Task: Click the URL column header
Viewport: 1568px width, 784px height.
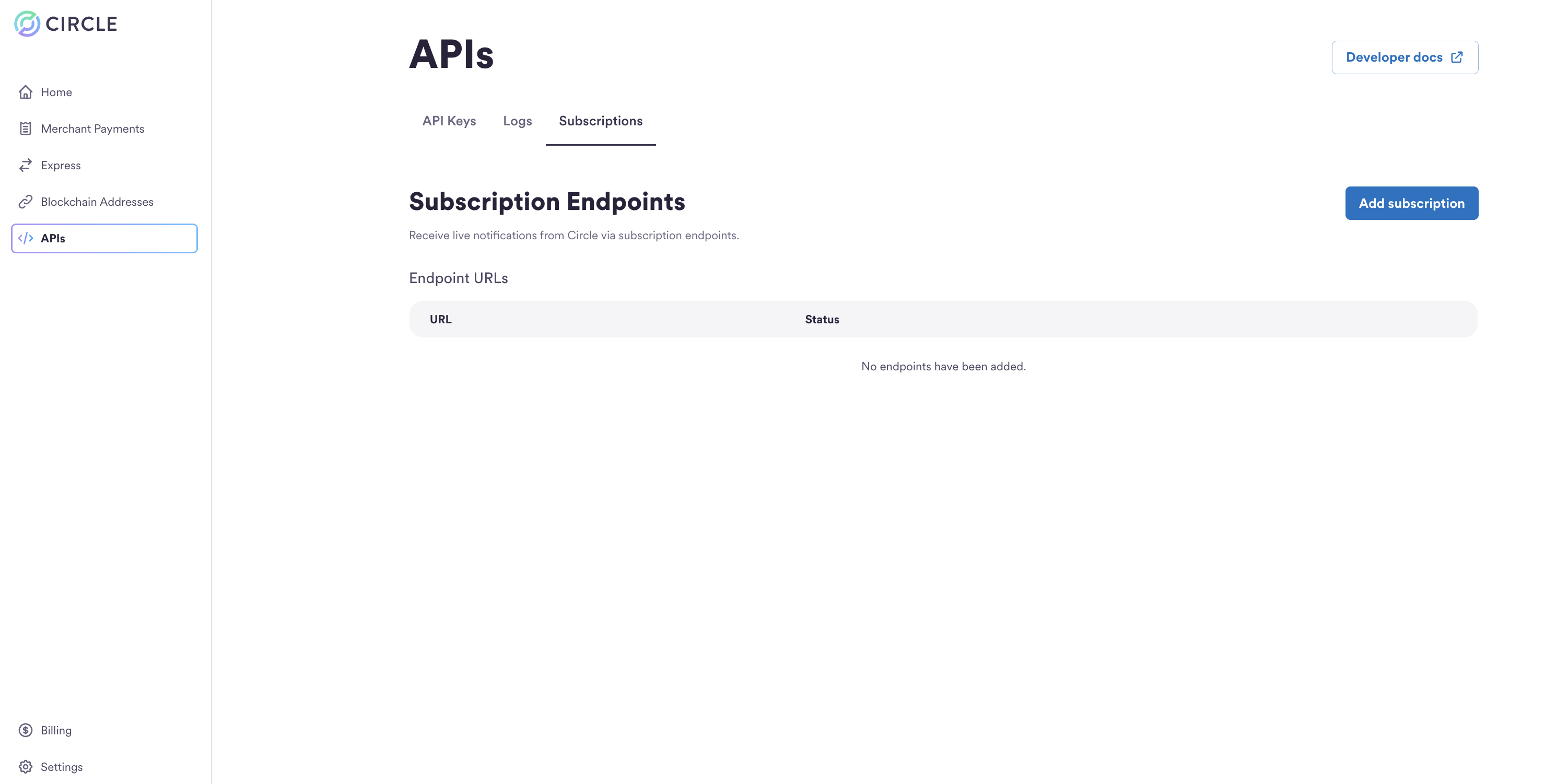Action: pos(440,319)
